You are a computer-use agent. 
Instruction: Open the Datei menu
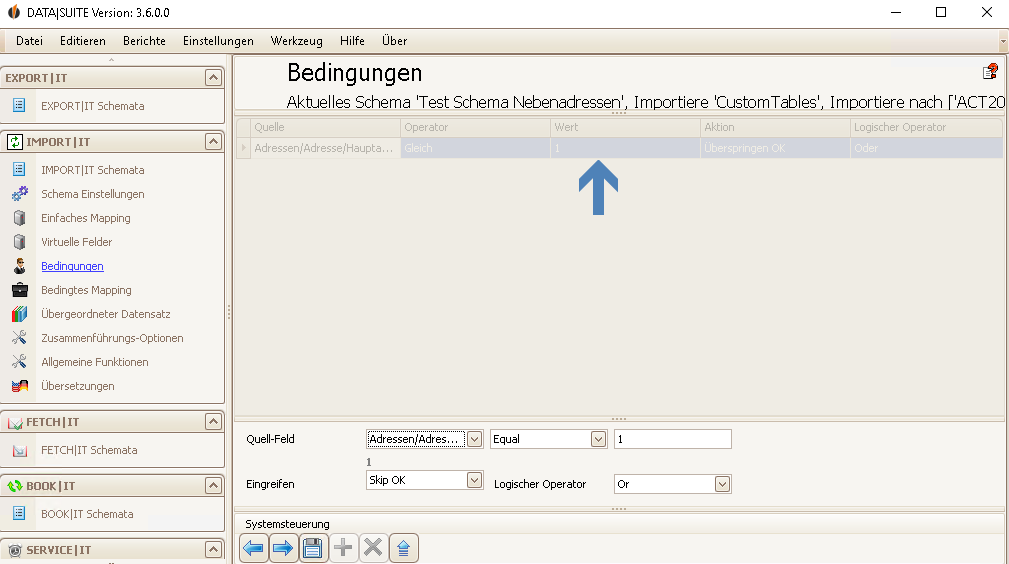pos(30,41)
